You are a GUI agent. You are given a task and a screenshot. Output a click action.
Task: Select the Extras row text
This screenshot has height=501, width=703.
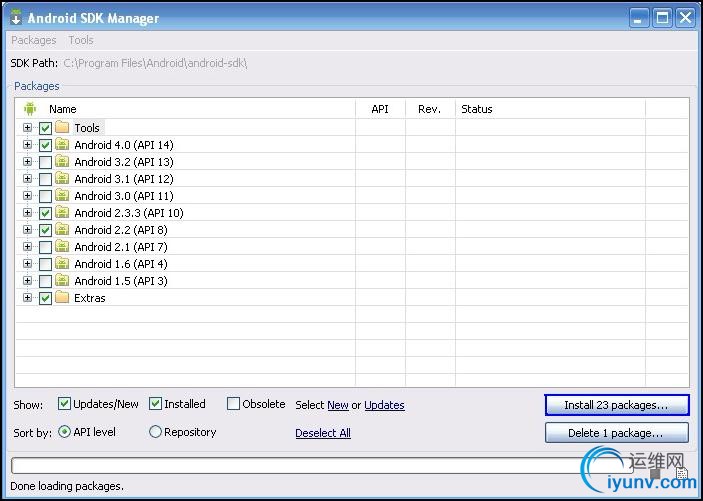click(x=90, y=298)
